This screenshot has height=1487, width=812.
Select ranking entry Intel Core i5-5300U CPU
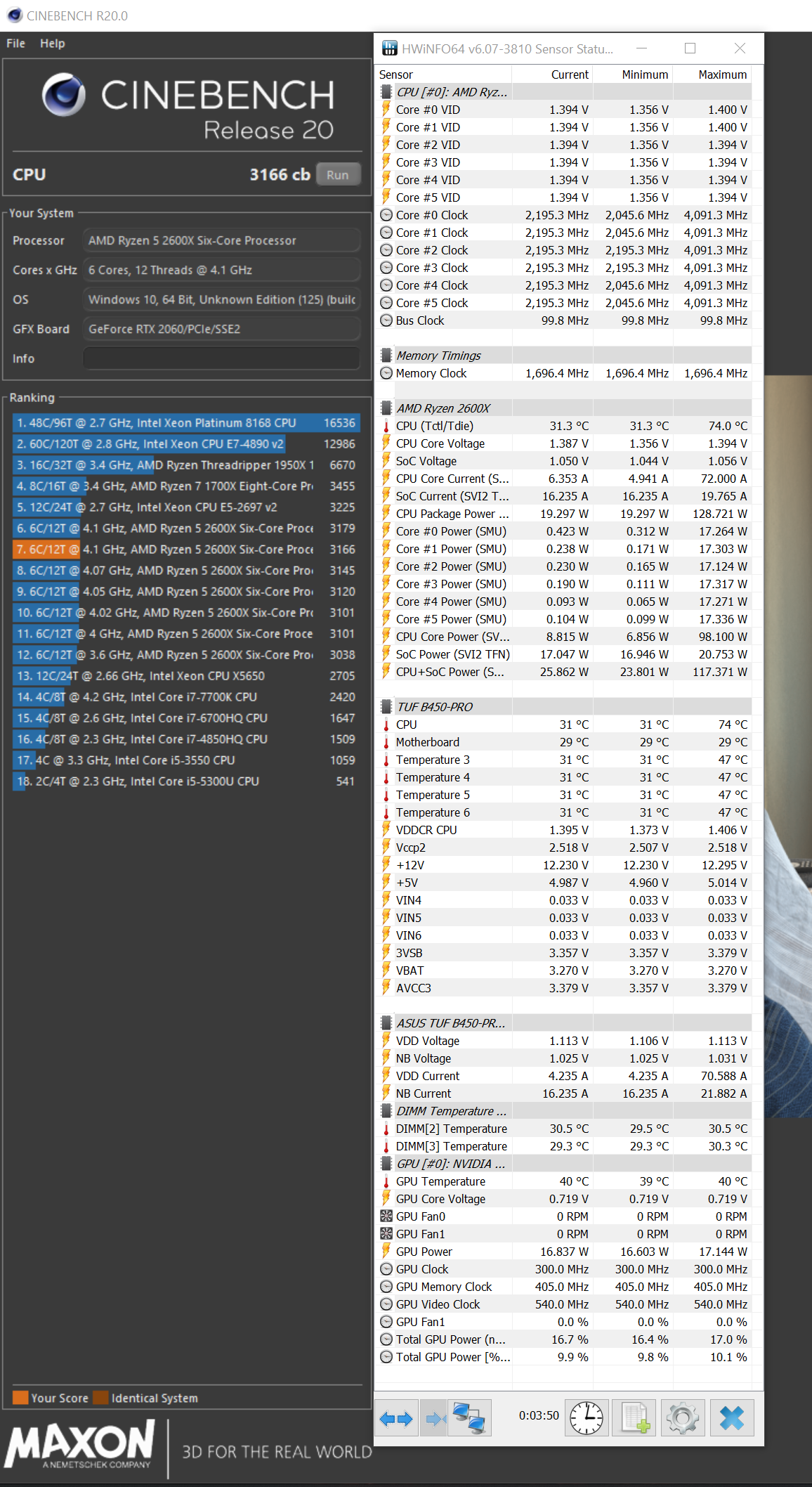(186, 781)
